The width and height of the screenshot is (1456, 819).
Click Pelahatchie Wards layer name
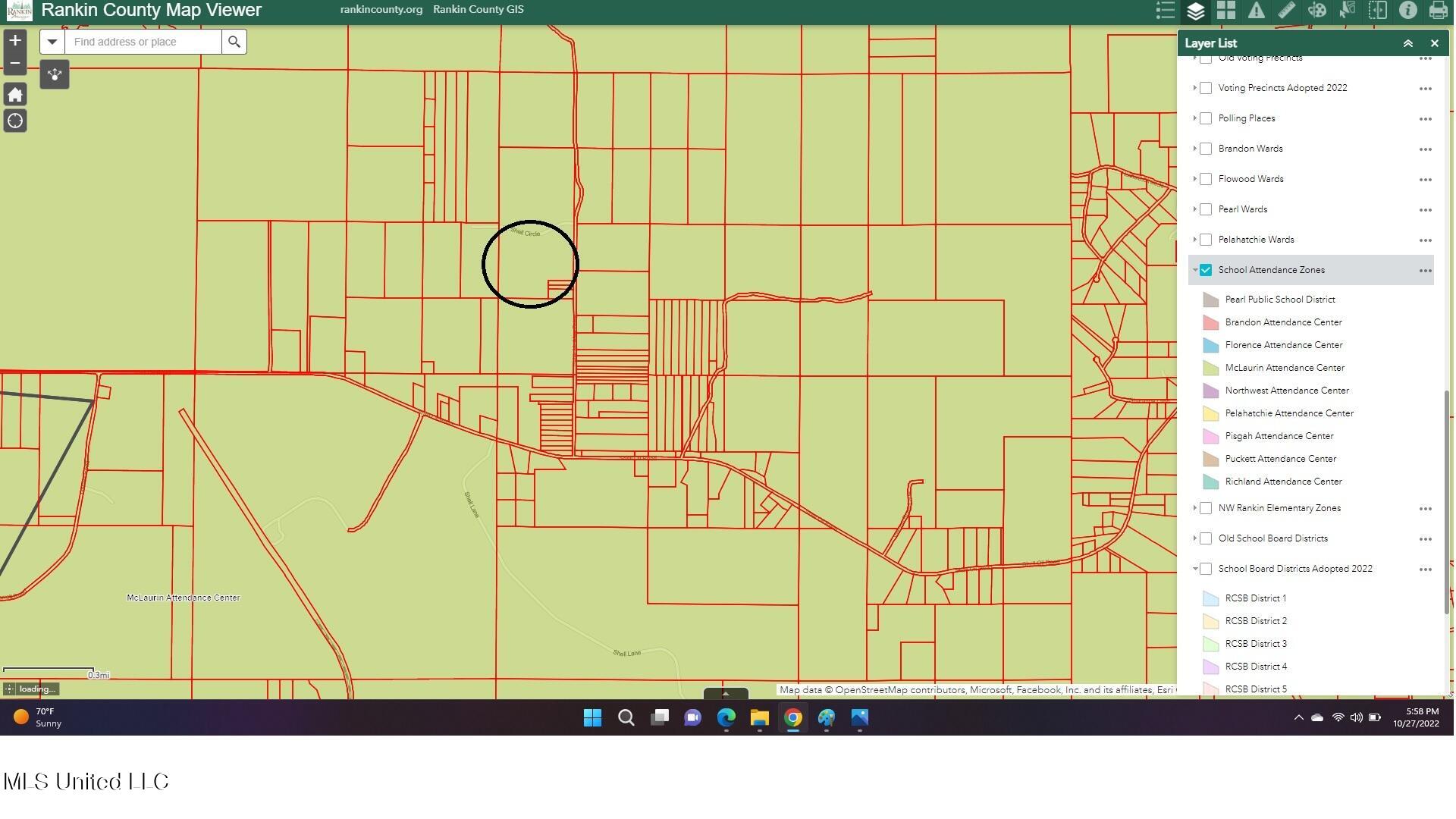point(1256,240)
